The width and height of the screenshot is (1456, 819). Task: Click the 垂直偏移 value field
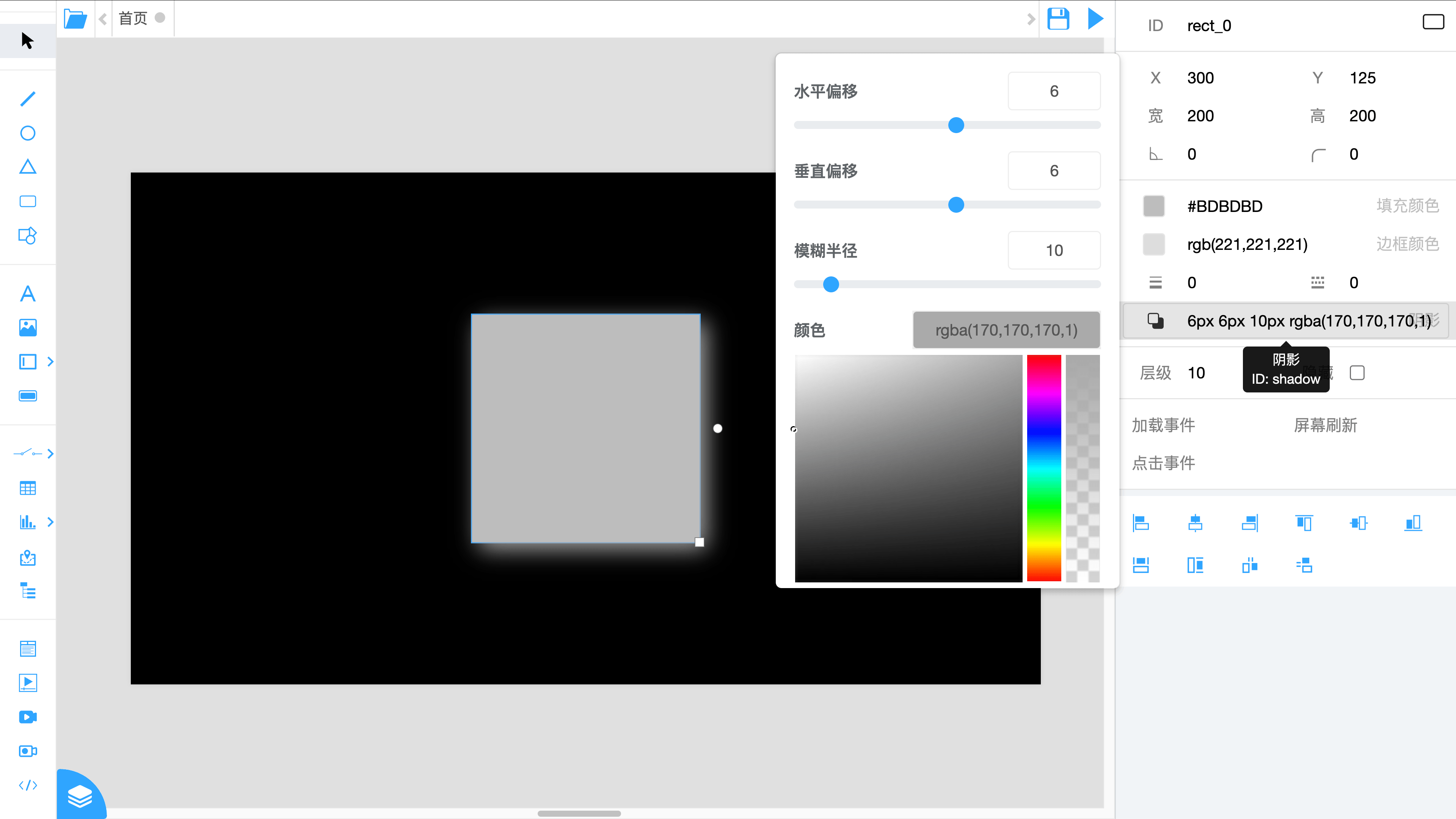point(1054,171)
